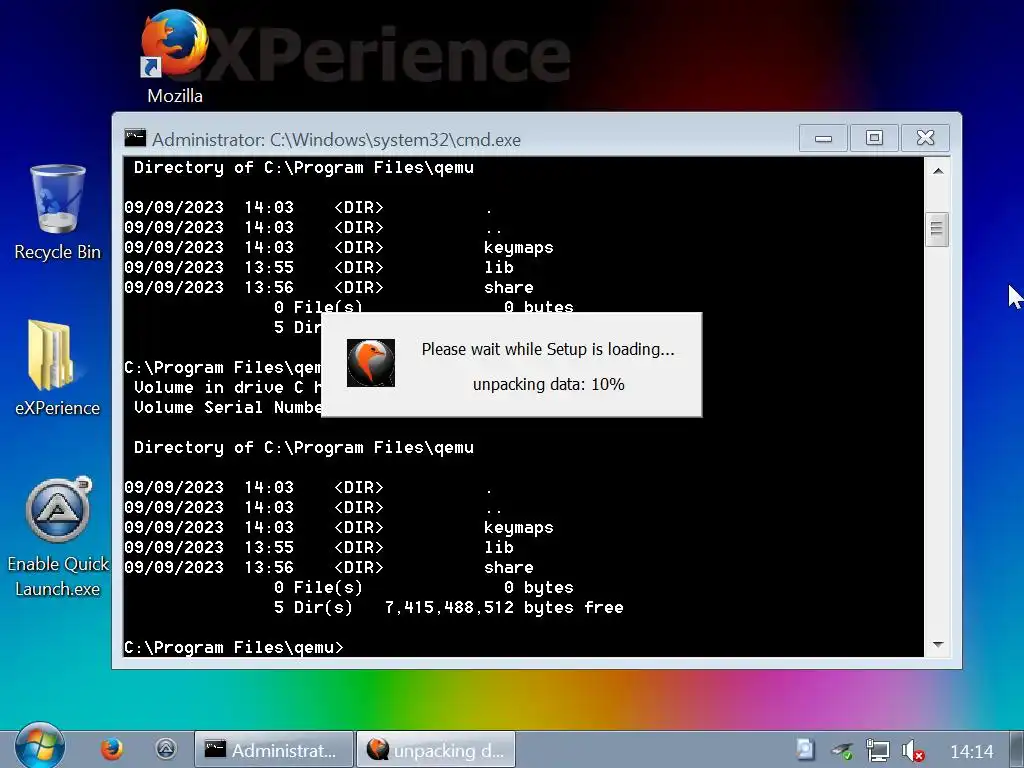Viewport: 1024px width, 768px height.
Task: Open the Recycle Bin desktop icon
Action: [x=57, y=212]
